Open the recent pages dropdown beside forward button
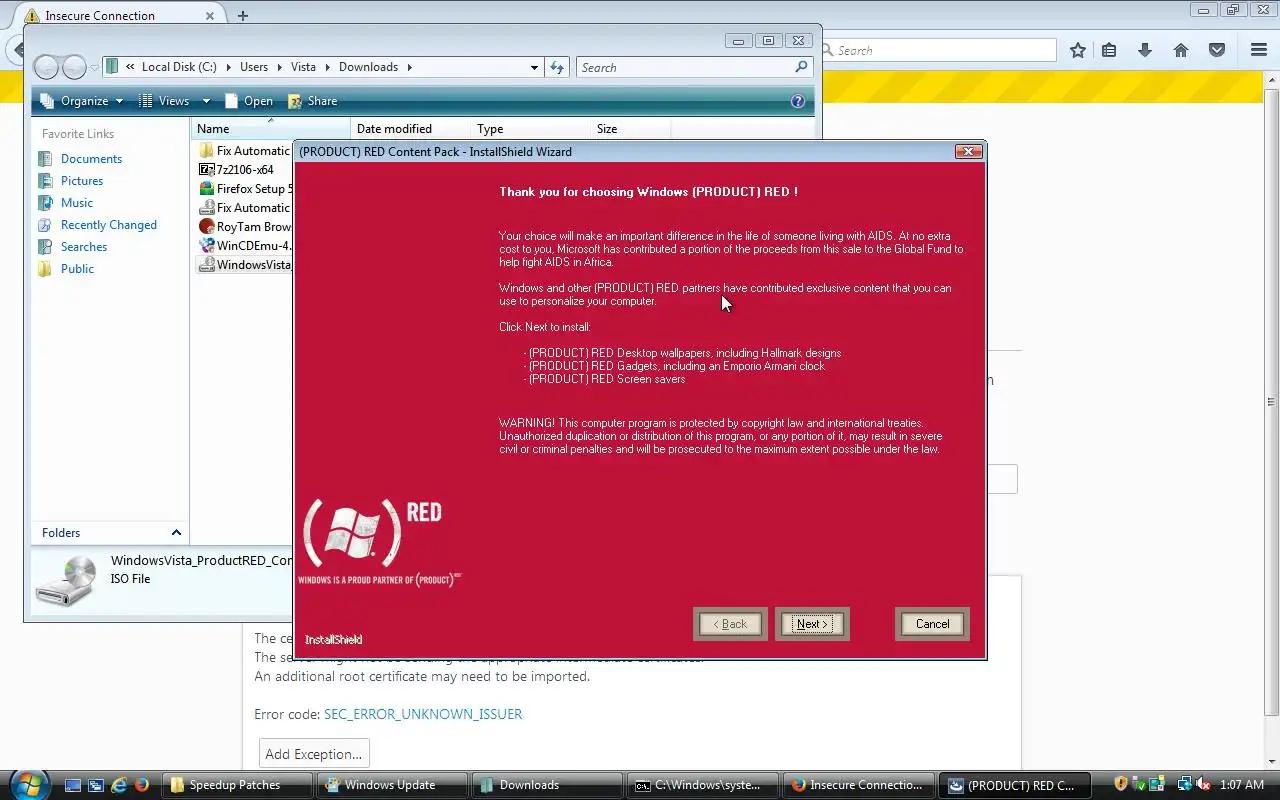Viewport: 1280px width, 800px height. pos(95,68)
